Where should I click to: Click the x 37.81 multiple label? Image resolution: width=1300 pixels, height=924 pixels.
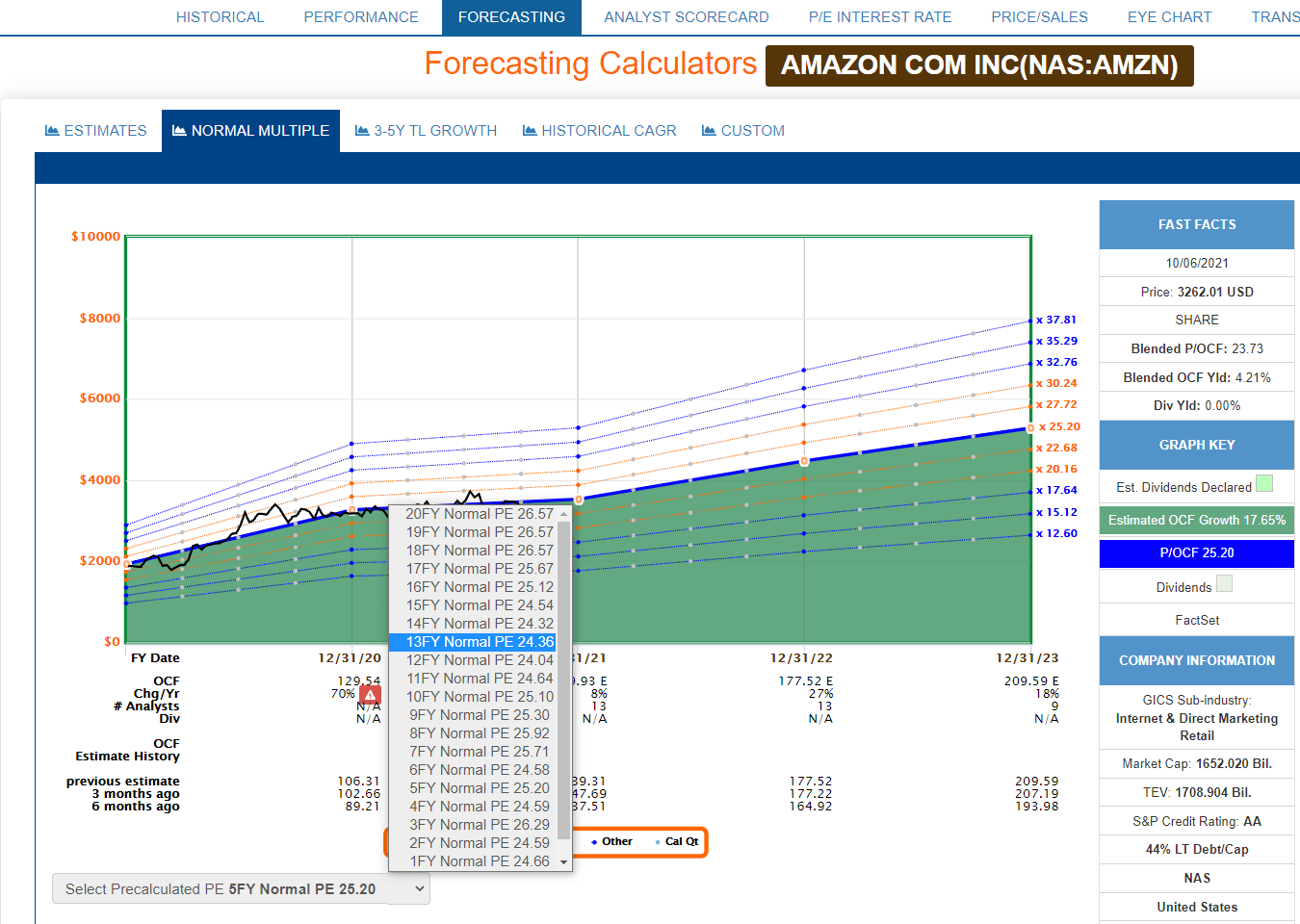click(1056, 320)
